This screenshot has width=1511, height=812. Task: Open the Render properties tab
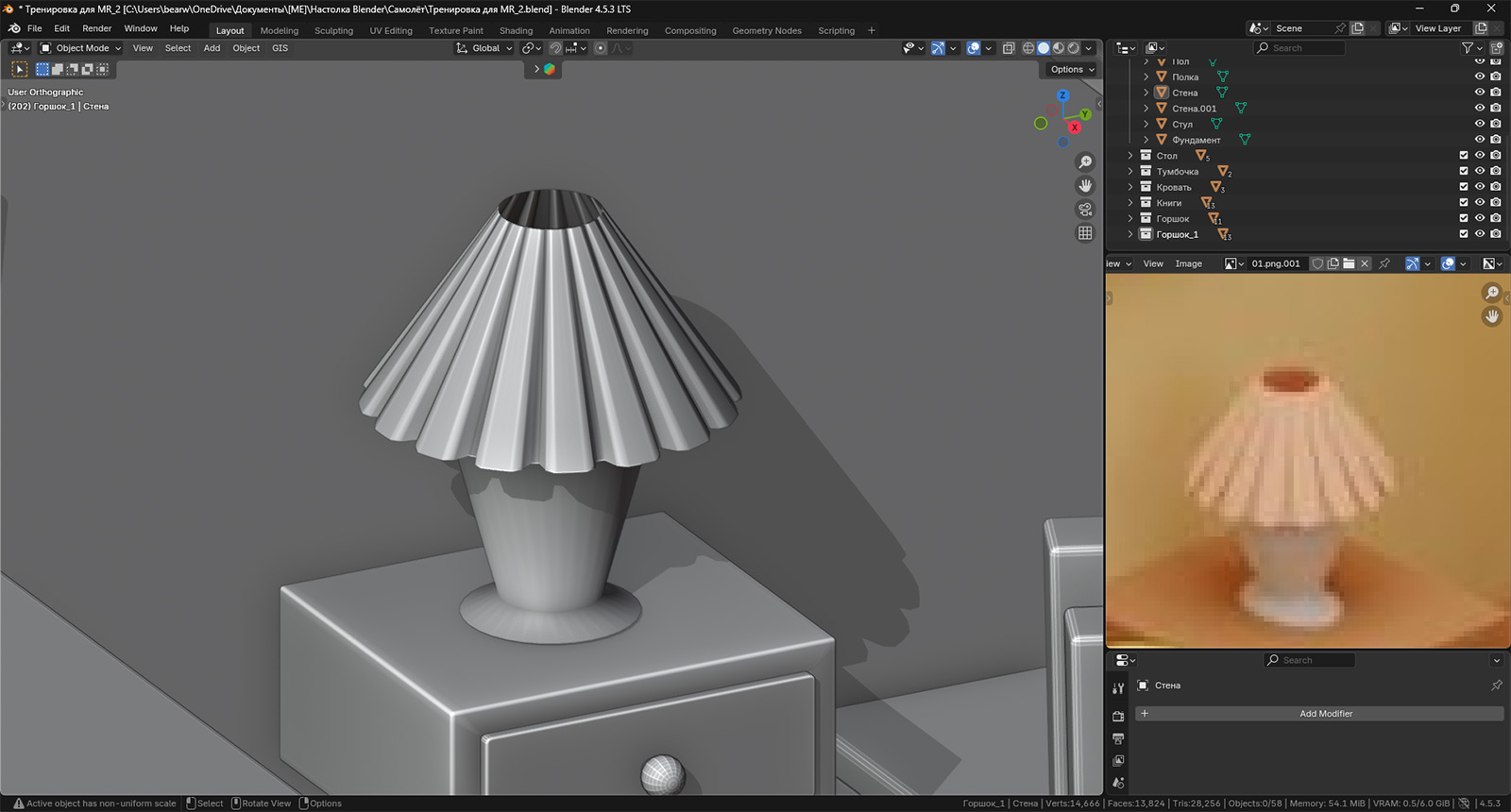[x=1118, y=716]
